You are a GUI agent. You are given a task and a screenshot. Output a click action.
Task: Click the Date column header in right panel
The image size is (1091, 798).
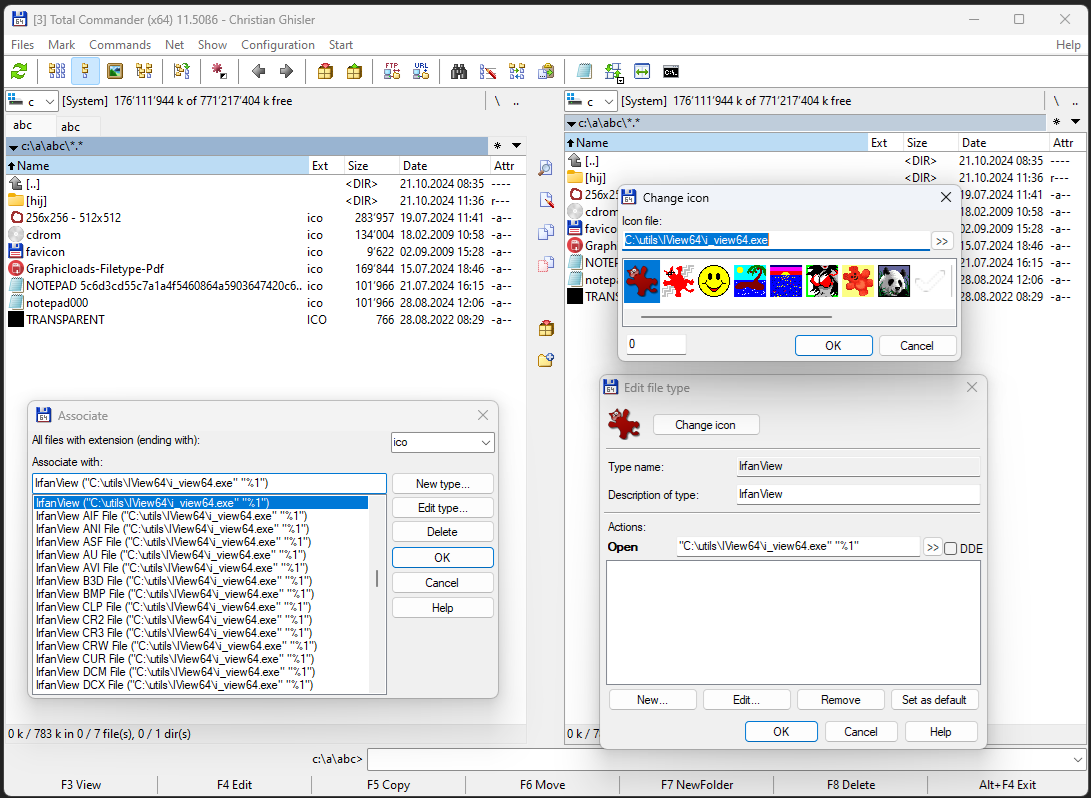[x=1003, y=143]
